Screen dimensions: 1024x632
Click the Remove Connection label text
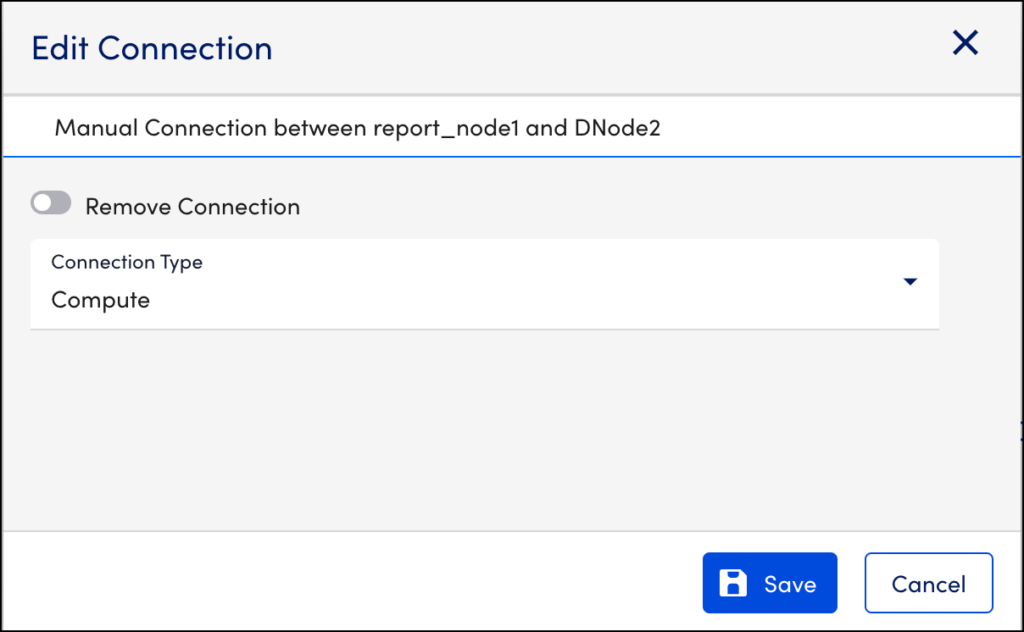(x=192, y=207)
